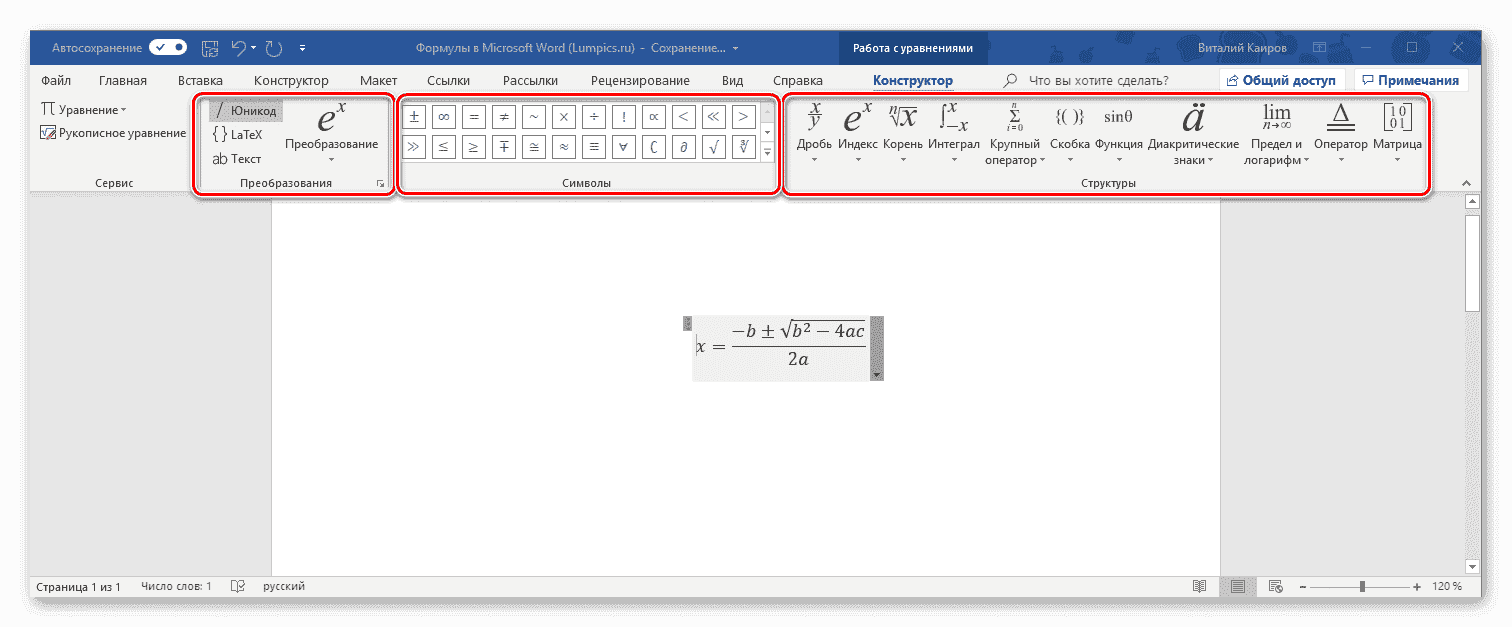Click the Save icon in title bar

coord(210,47)
